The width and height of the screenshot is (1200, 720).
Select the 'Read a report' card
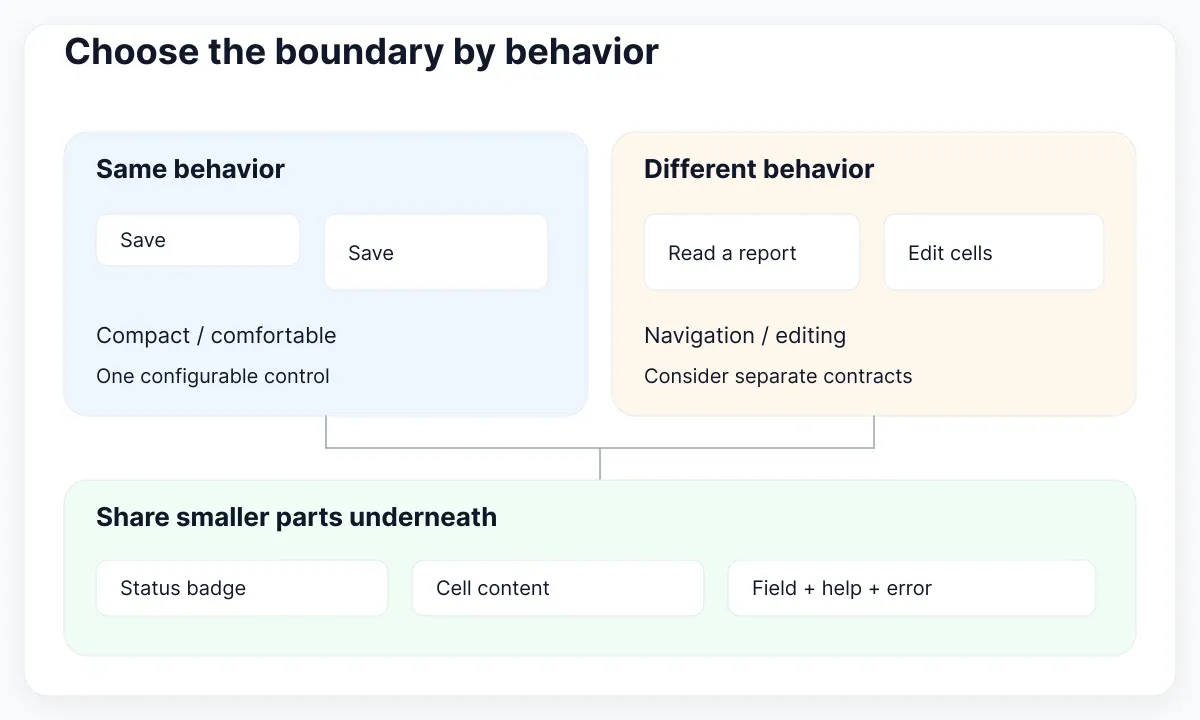pyautogui.click(x=752, y=253)
